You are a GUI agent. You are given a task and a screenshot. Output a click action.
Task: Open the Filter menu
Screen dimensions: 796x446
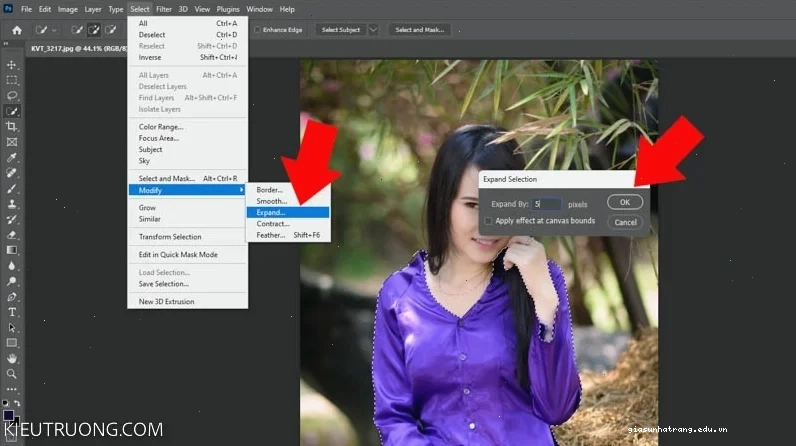[163, 9]
